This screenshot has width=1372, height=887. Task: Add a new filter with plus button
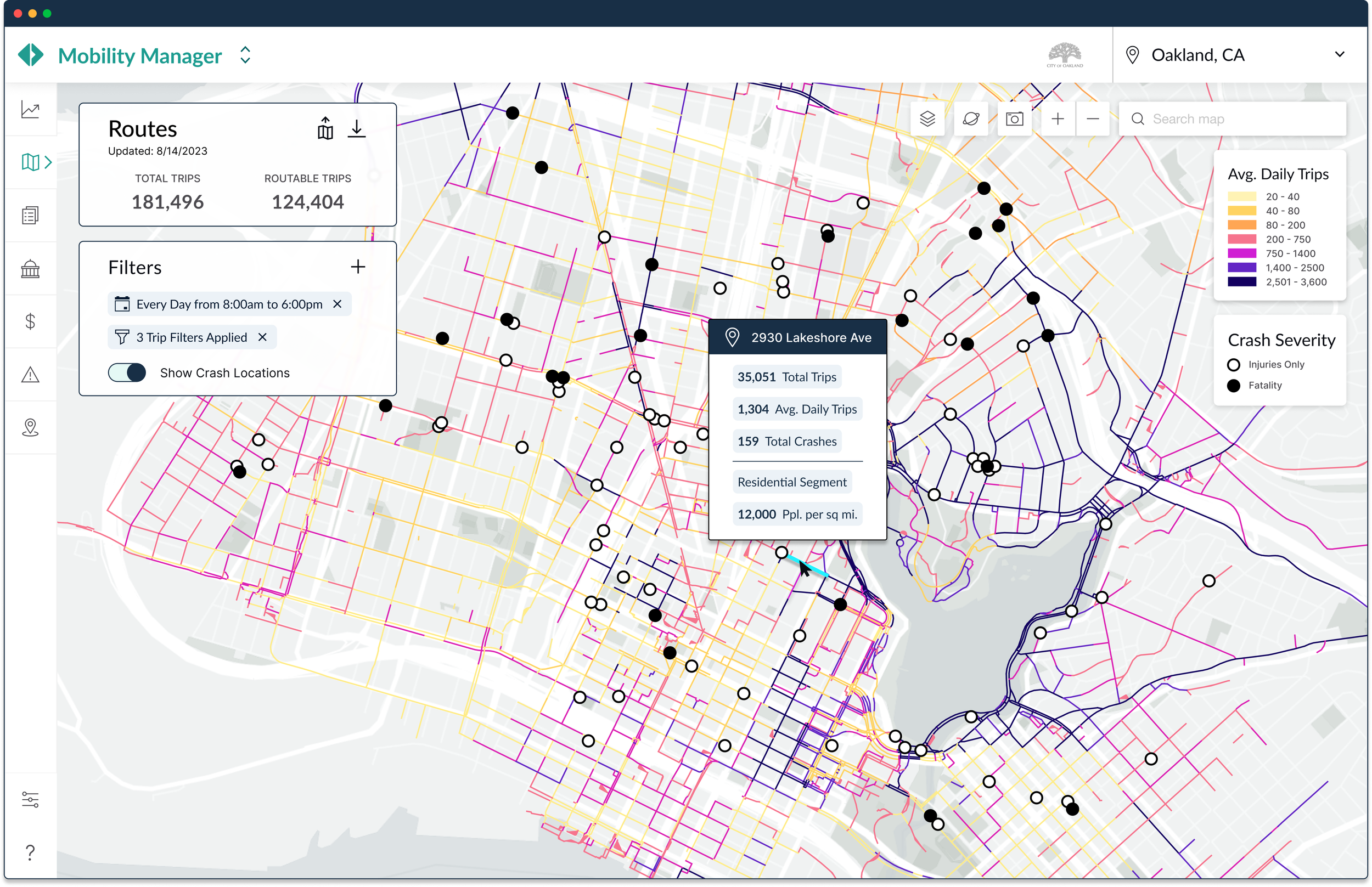point(358,267)
